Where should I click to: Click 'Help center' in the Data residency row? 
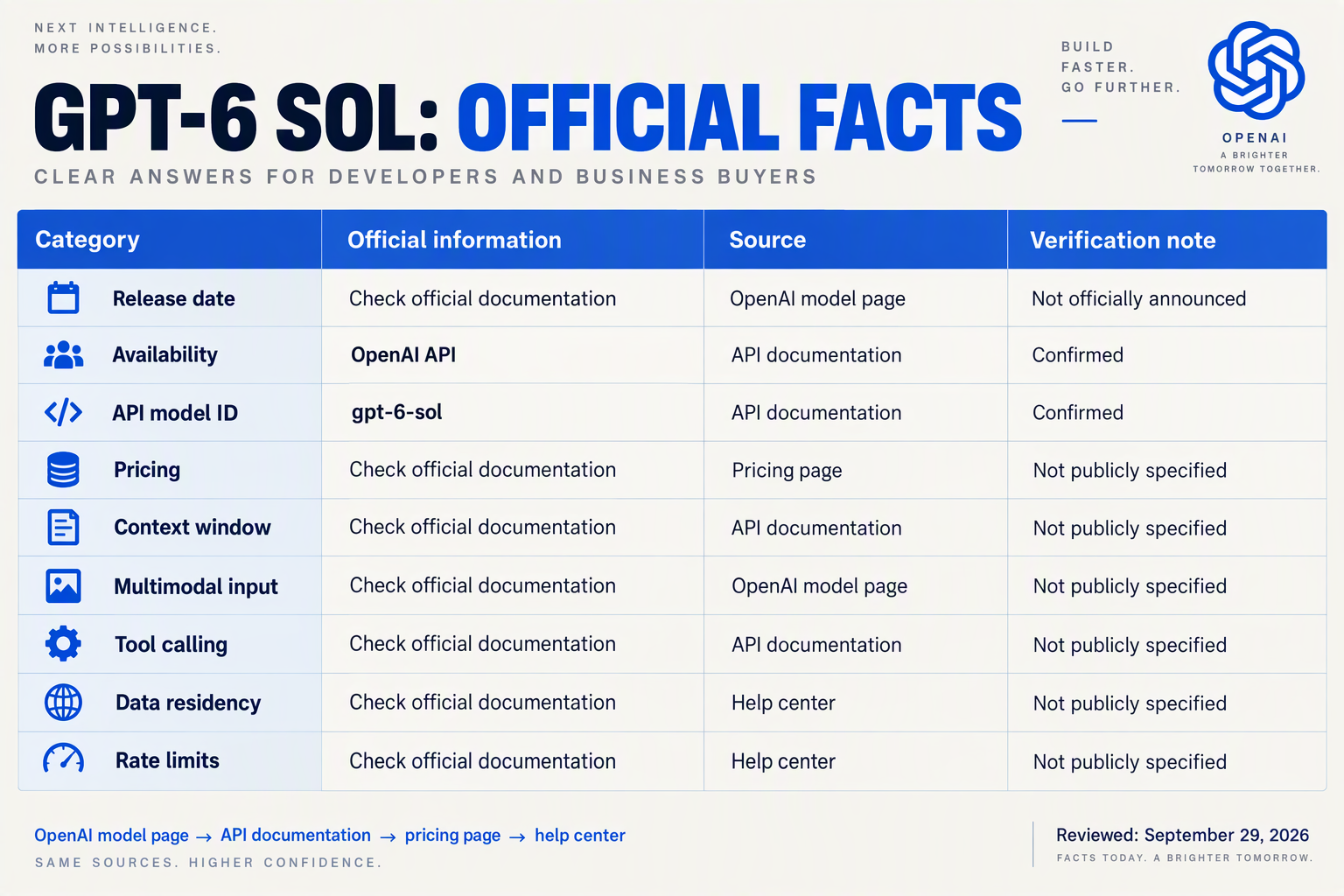[x=783, y=703]
